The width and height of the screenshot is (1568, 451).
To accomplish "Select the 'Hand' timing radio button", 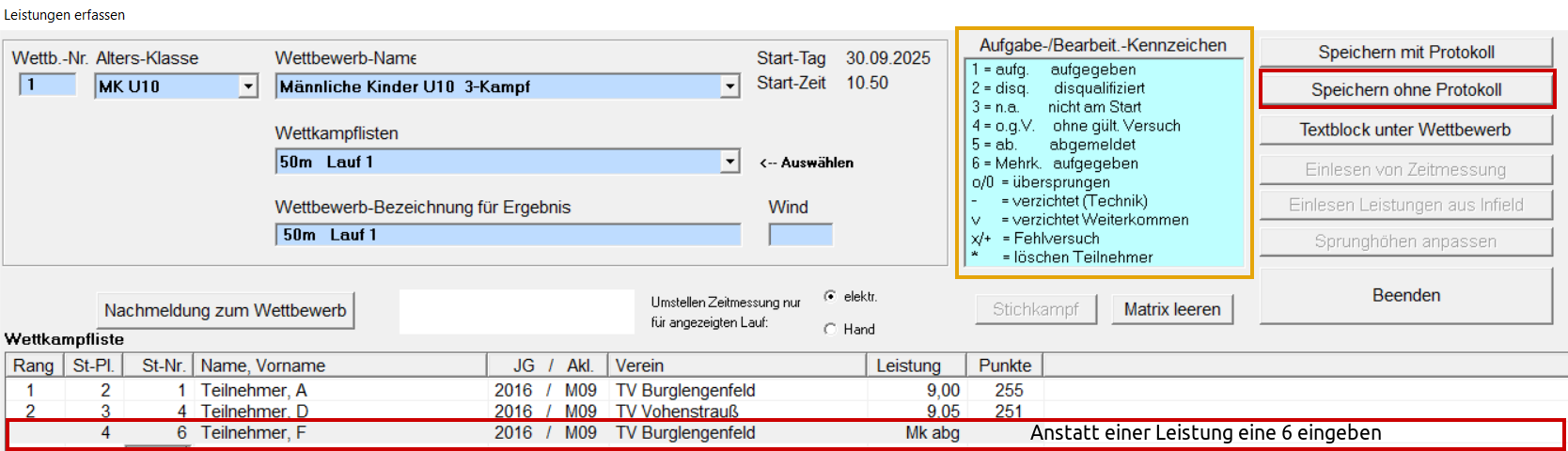I will click(830, 329).
